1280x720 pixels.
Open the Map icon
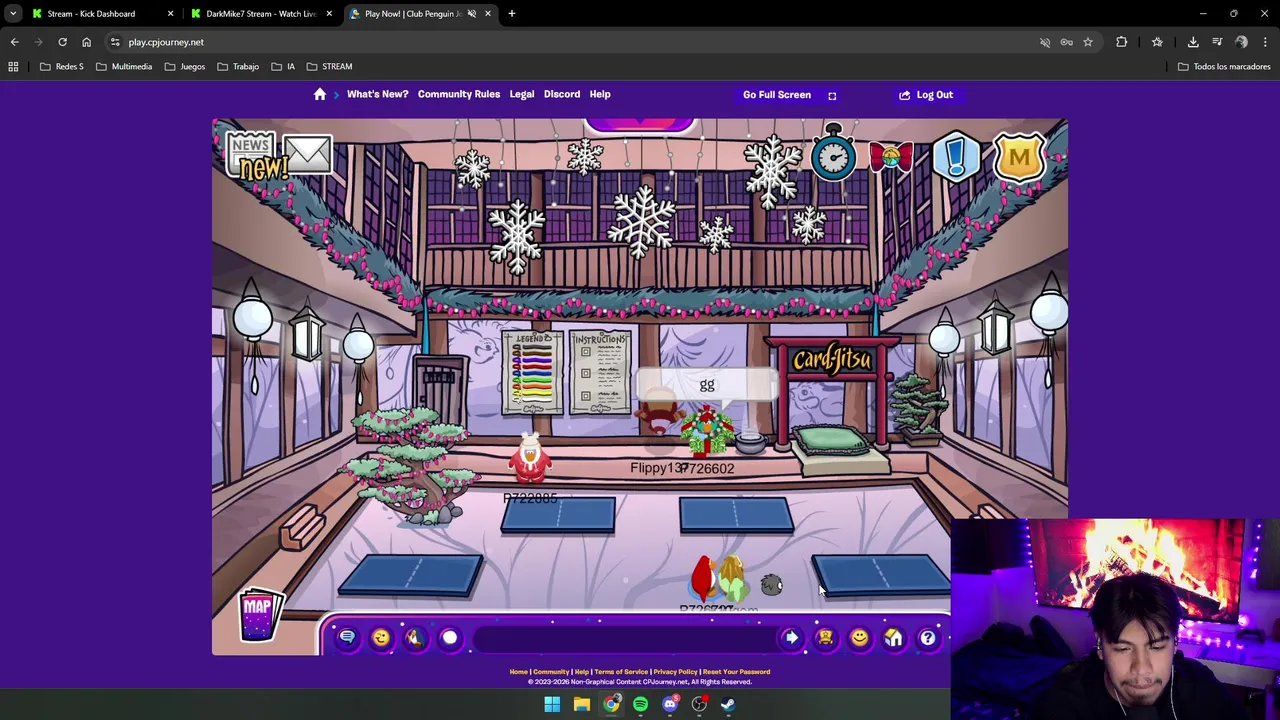(x=259, y=613)
